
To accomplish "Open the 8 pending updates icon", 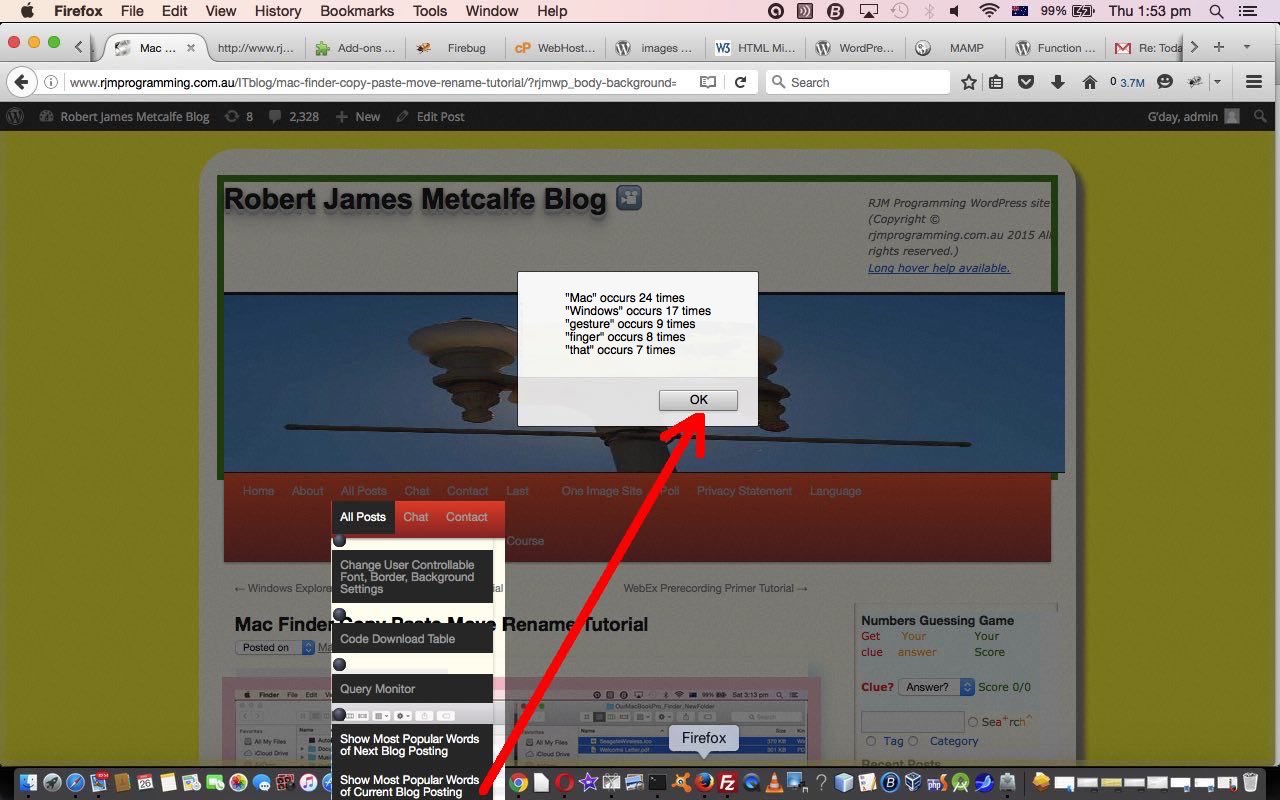I will point(238,116).
